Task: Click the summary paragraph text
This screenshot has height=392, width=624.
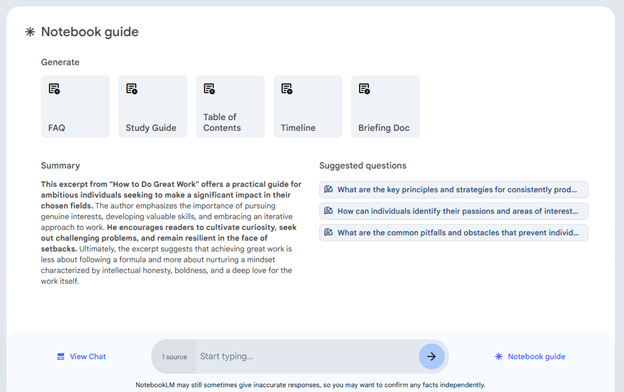Action: click(x=171, y=232)
